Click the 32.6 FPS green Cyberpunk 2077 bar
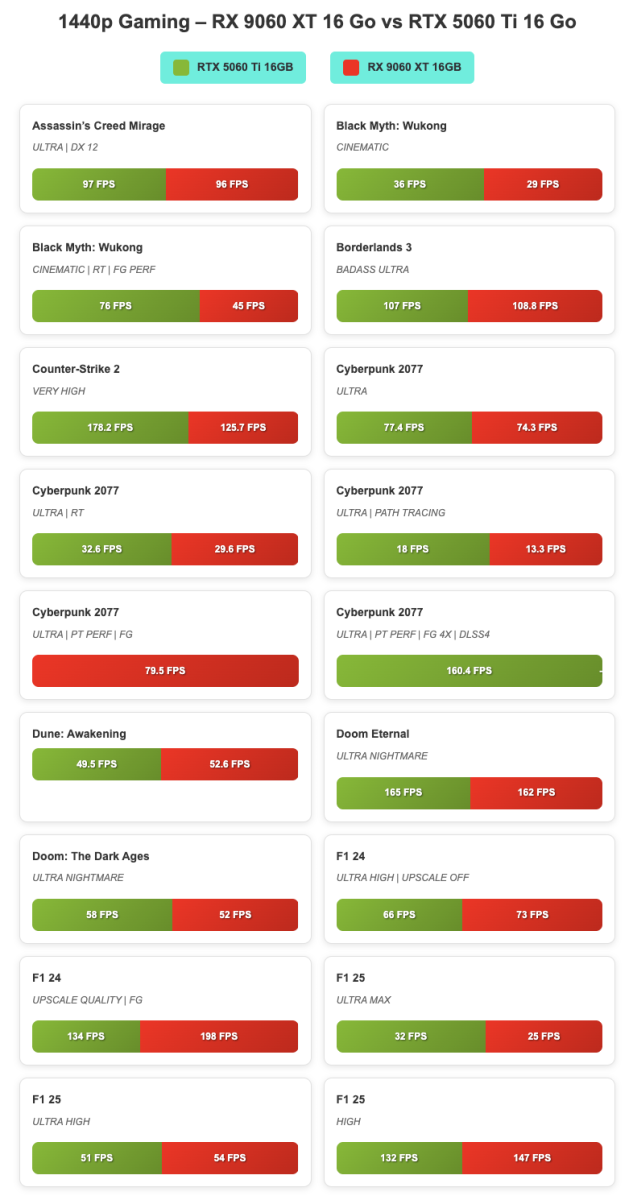 point(101,549)
